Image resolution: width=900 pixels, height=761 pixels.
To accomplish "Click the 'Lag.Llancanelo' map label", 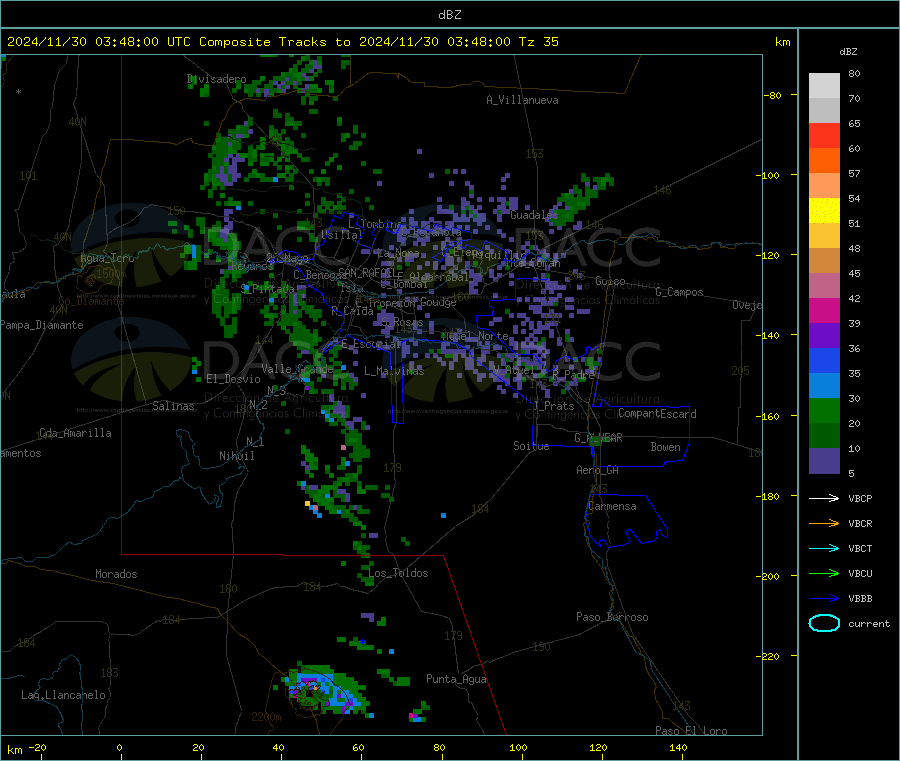I will (63, 695).
